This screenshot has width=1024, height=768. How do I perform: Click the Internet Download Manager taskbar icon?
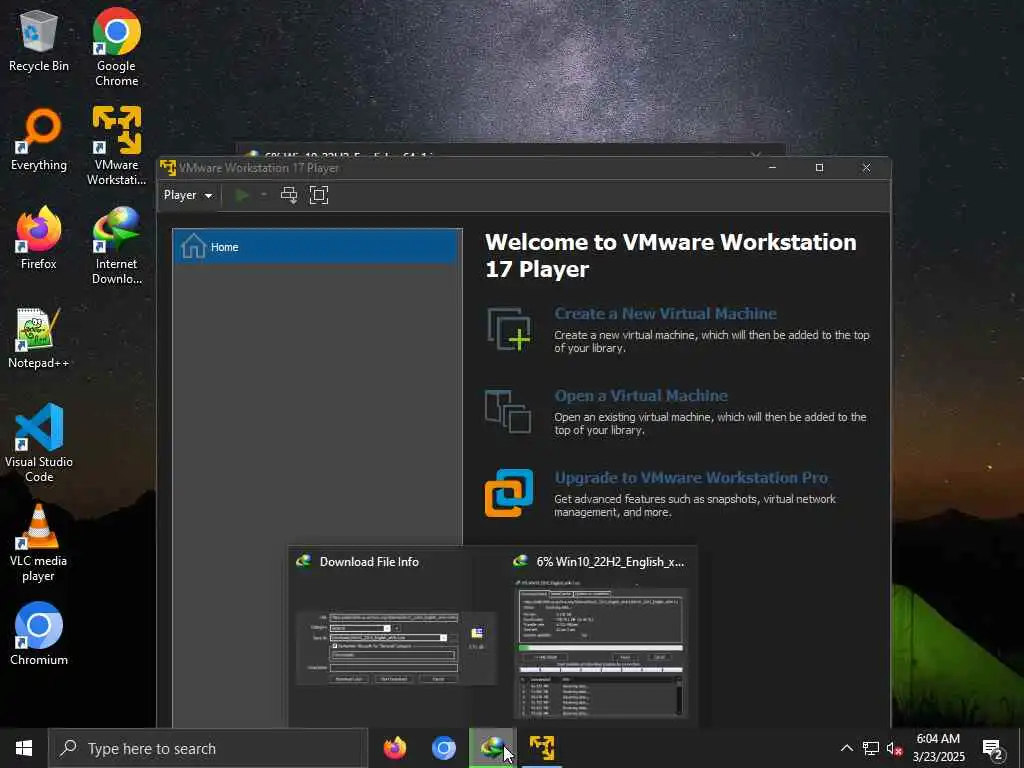[492, 748]
